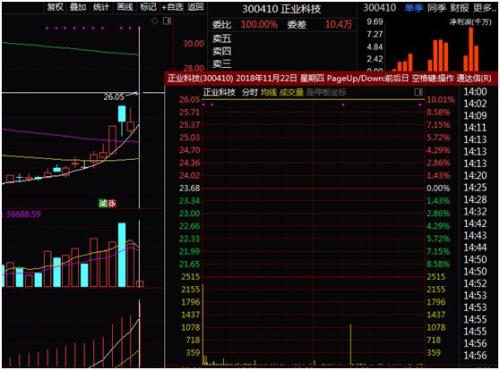Image resolution: width=500 pixels, height=370 pixels.
Task: Select the 卖五 order row
Action: click(x=282, y=39)
